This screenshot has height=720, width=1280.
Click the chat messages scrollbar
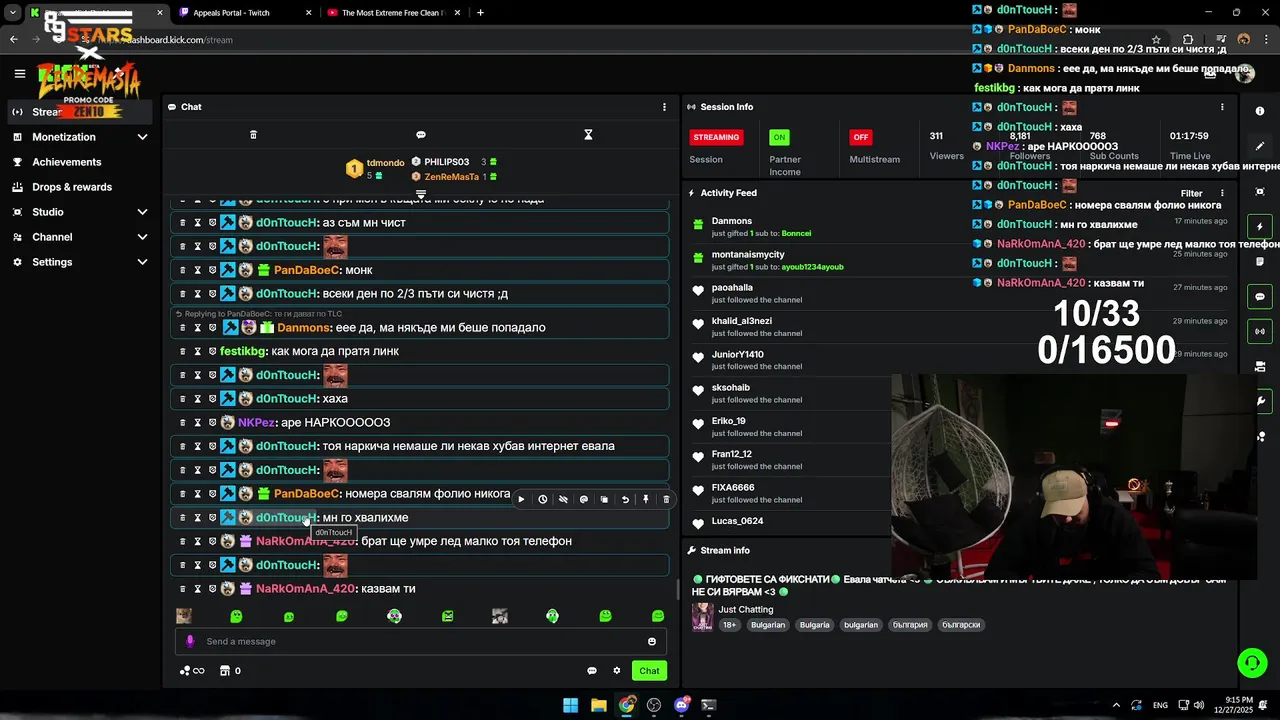click(677, 588)
